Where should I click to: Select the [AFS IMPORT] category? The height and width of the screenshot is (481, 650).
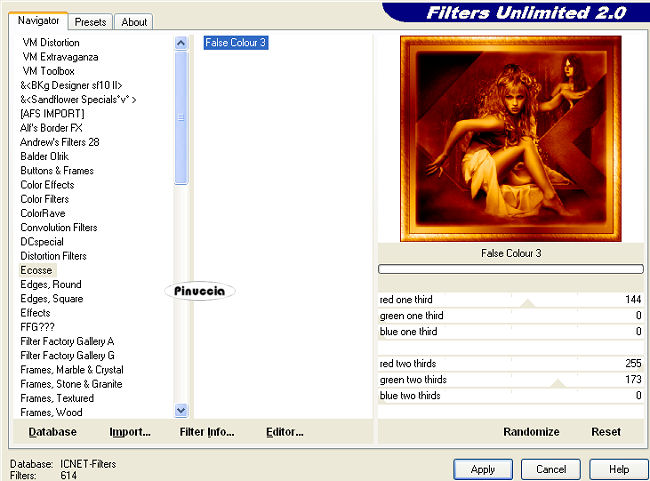52,114
